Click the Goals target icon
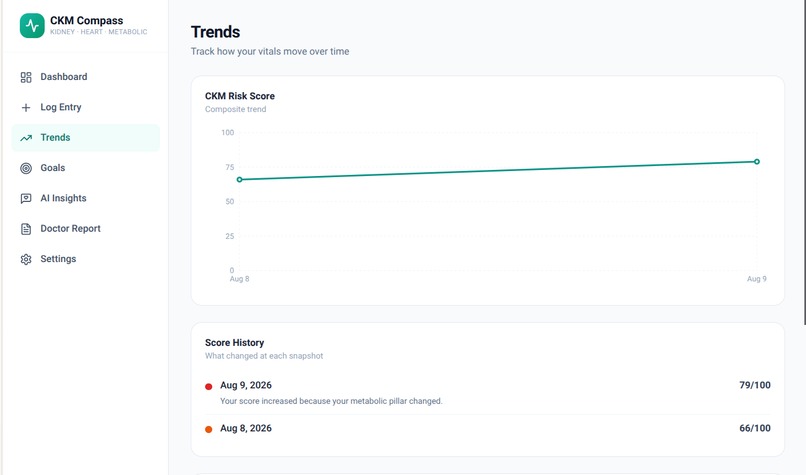This screenshot has height=475, width=806. pos(26,168)
